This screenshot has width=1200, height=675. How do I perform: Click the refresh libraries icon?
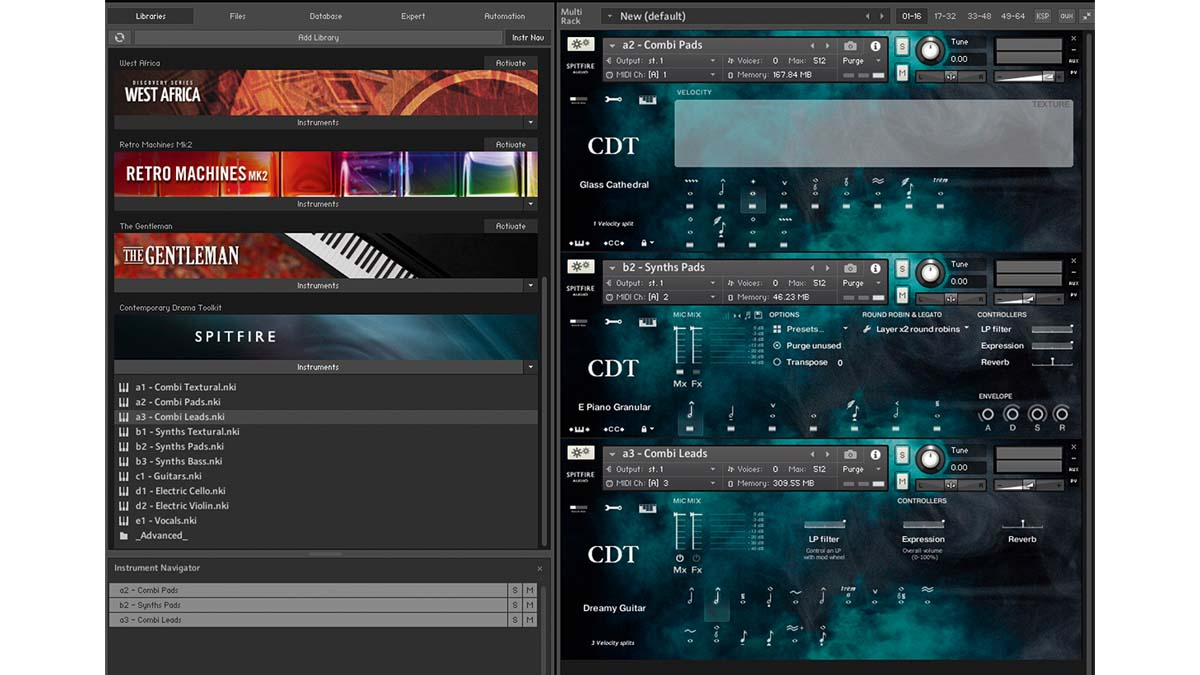click(x=120, y=38)
